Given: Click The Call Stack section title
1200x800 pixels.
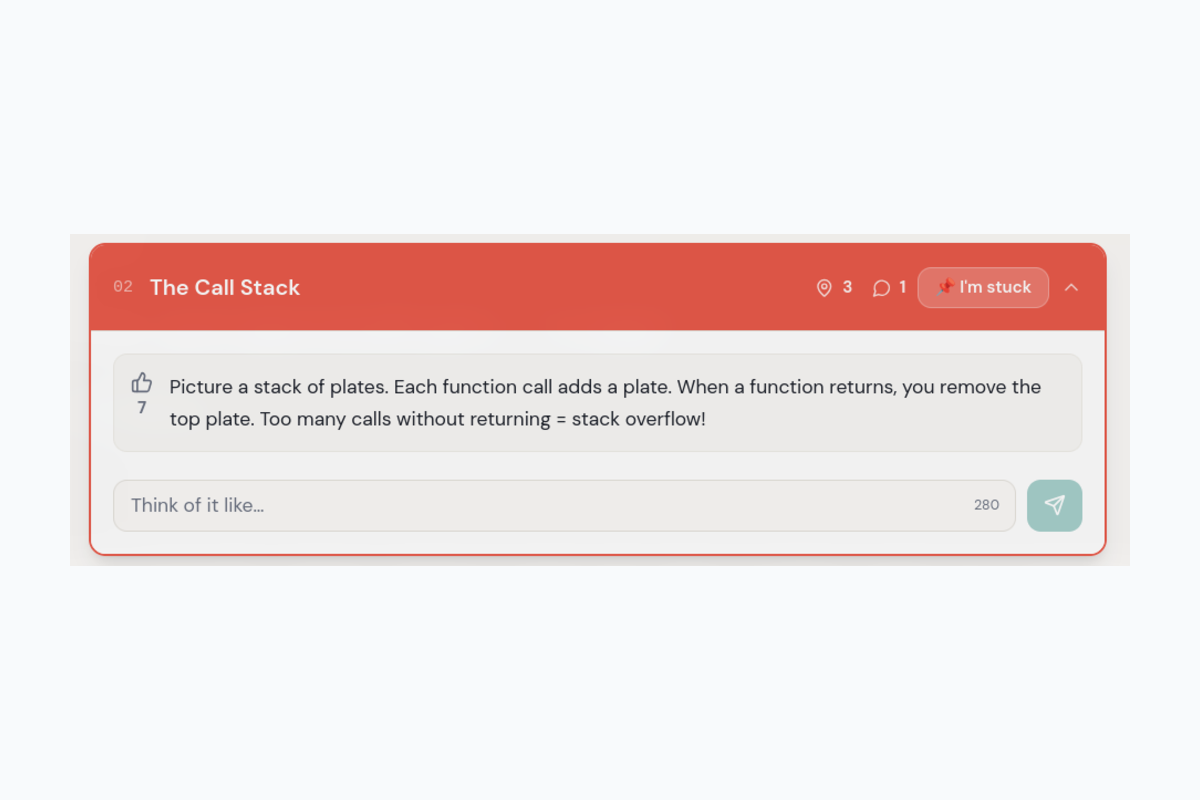Looking at the screenshot, I should (225, 288).
